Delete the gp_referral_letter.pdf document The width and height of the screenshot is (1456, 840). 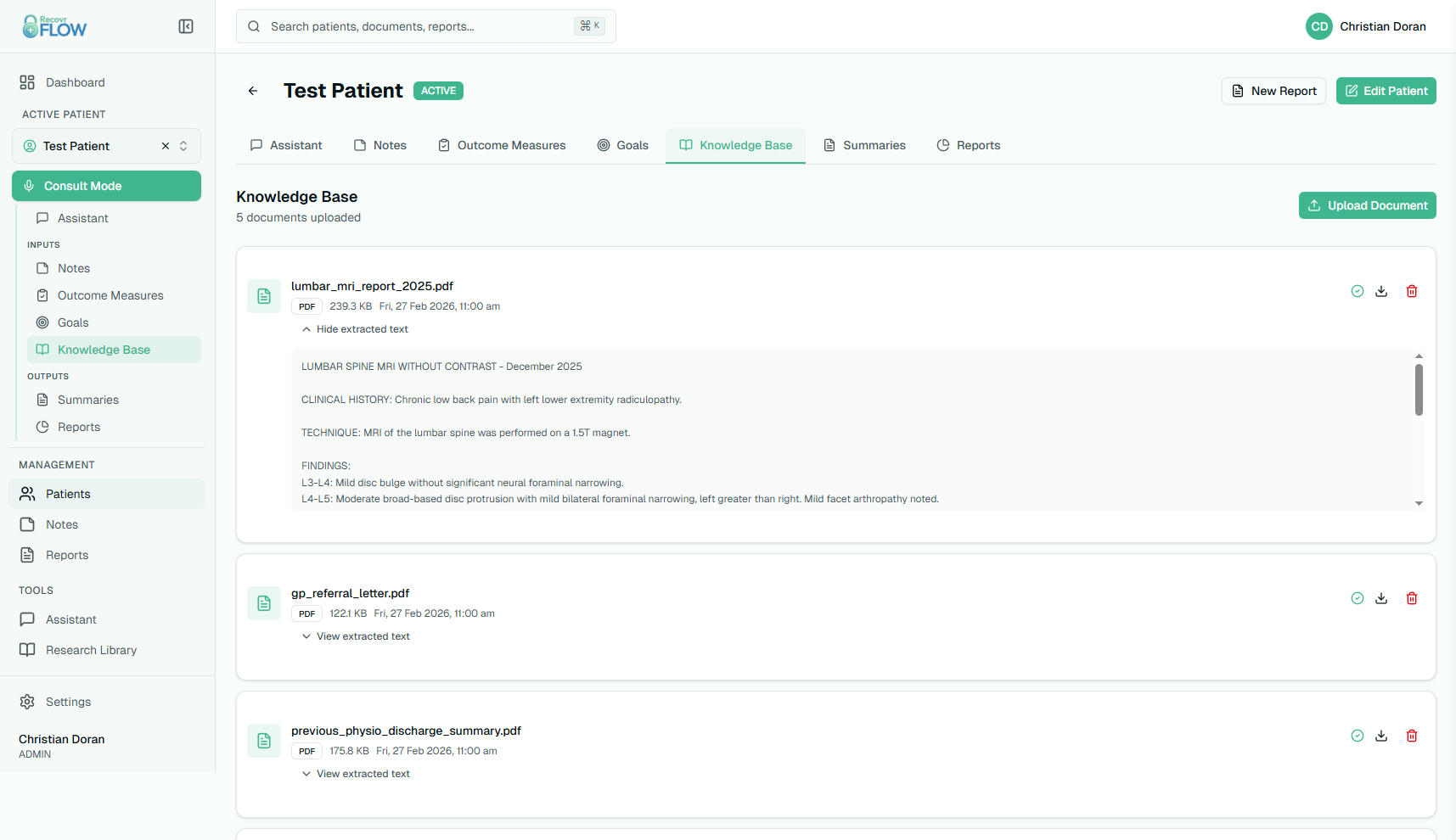point(1412,598)
